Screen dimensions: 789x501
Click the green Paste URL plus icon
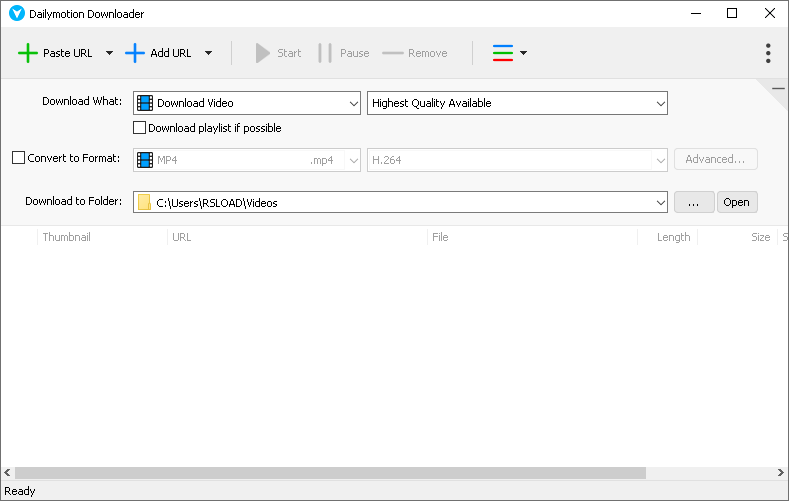click(28, 53)
